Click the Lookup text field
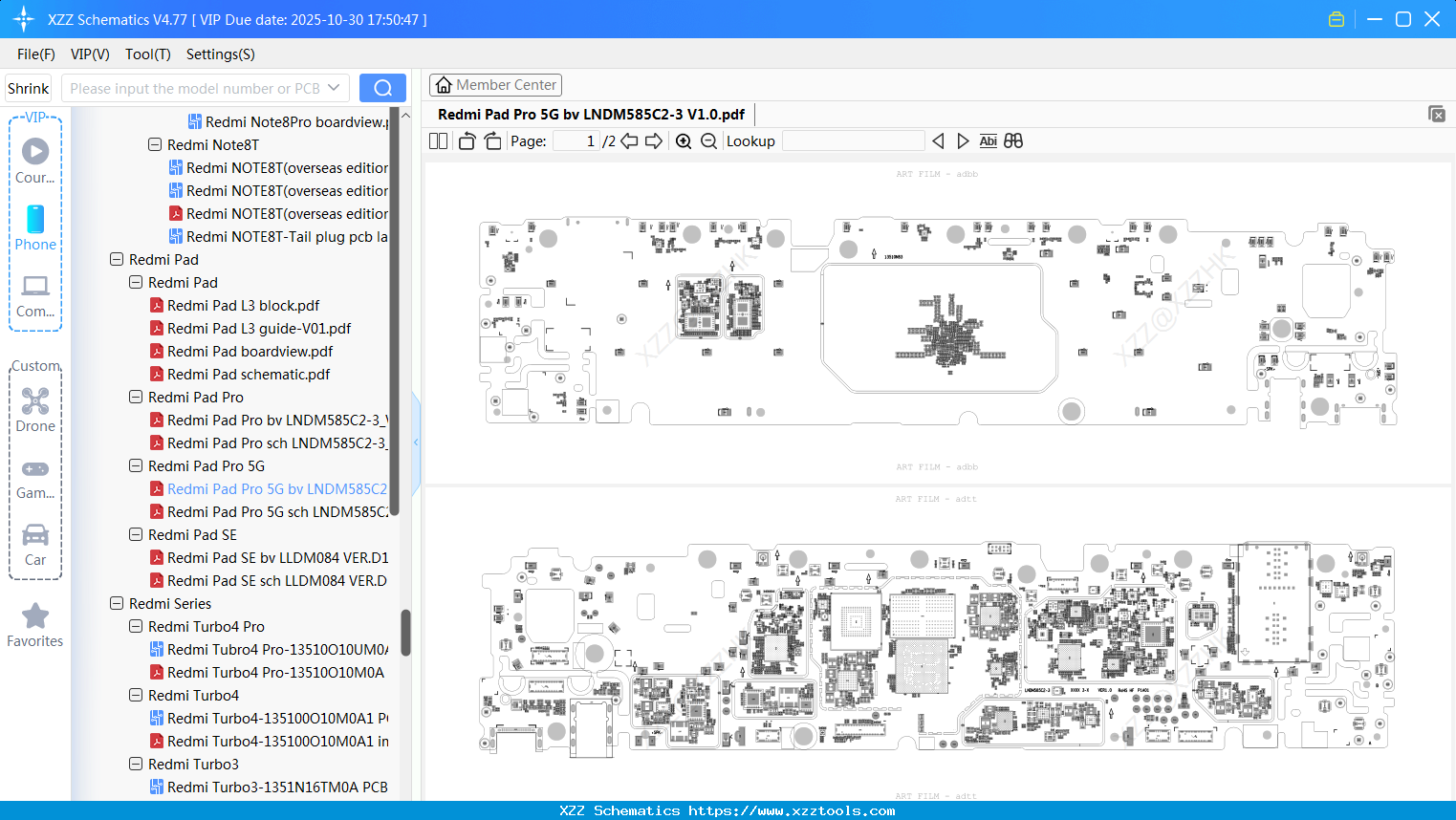The height and width of the screenshot is (820, 1456). 854,141
